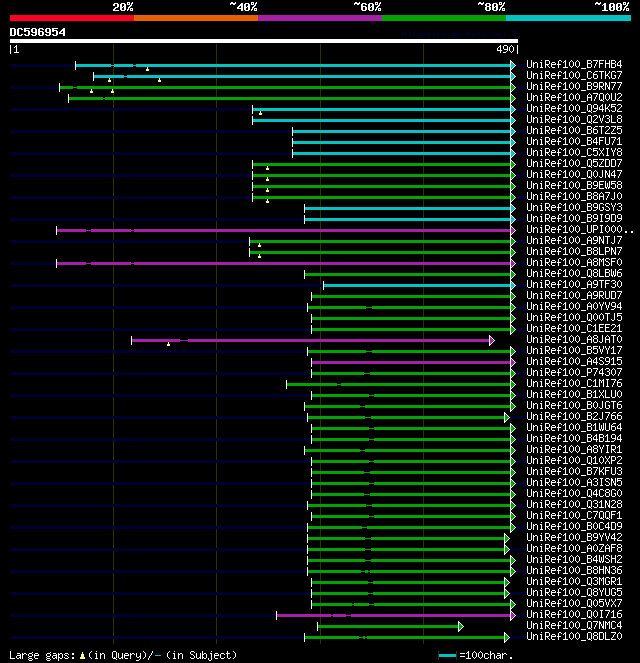The image size is (640, 663).
Task: Select the UniRef100_A4S915 label
Action: (574, 361)
